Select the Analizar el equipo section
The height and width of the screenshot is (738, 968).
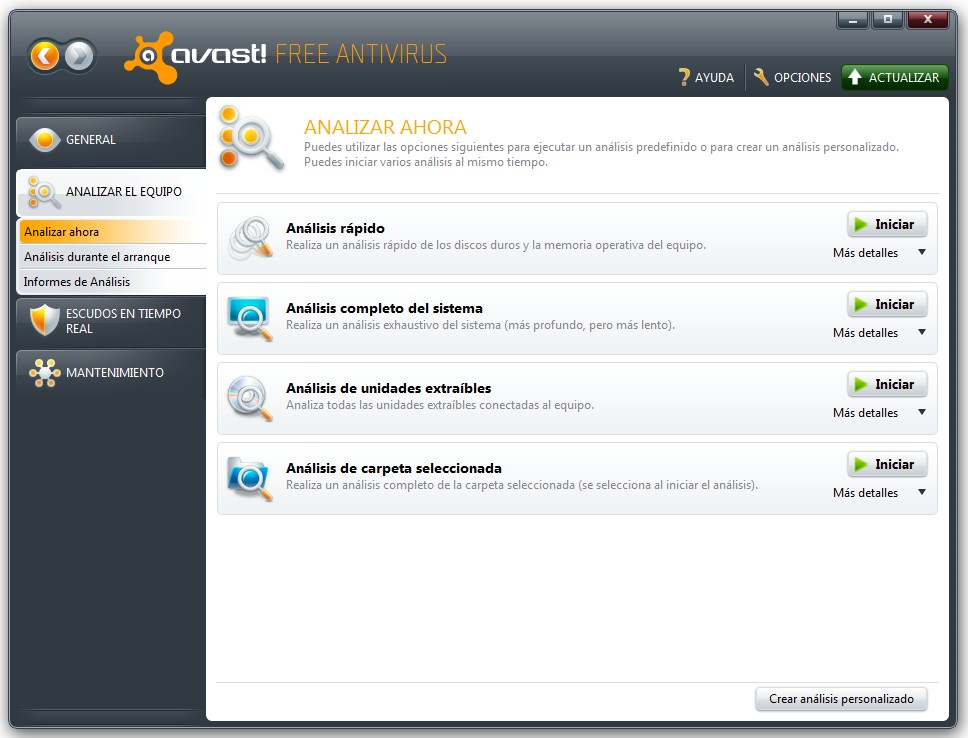111,192
